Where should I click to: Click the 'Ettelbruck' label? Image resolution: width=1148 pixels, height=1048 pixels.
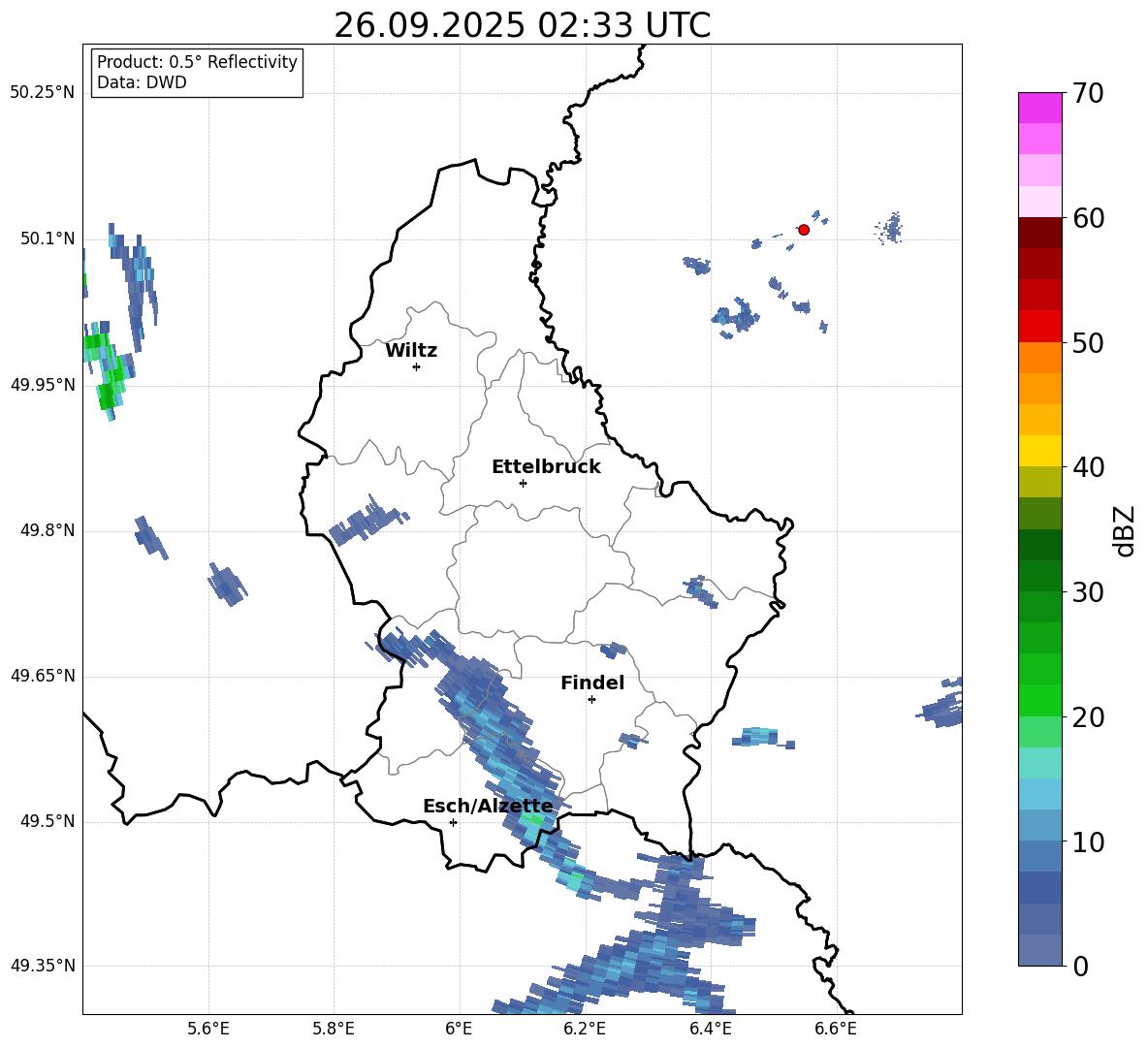546,467
